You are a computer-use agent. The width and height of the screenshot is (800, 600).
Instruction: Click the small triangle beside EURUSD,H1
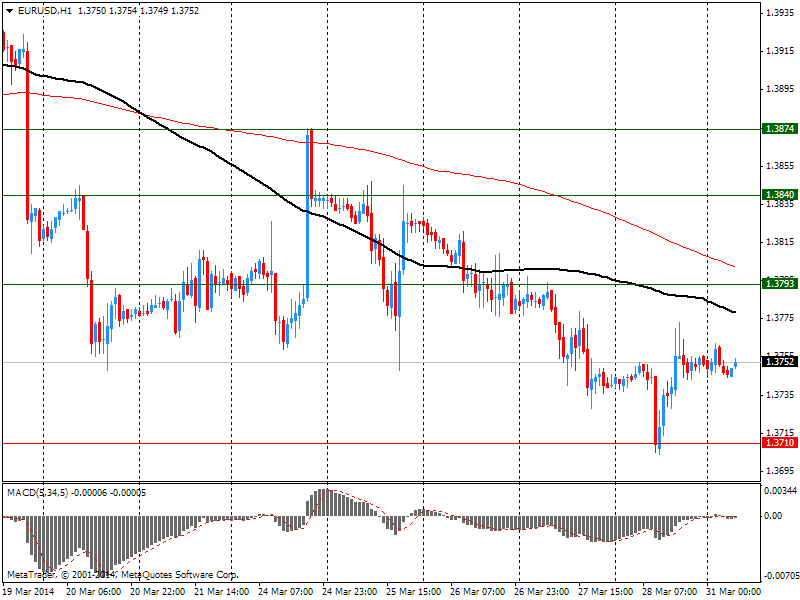(x=10, y=11)
